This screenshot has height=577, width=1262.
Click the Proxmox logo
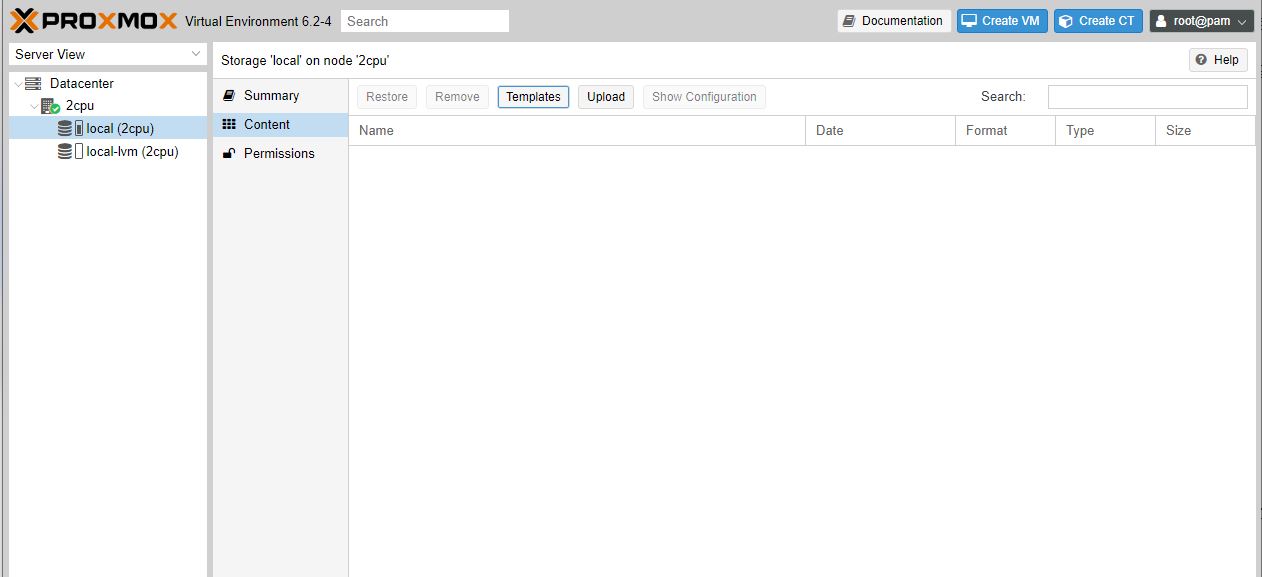click(94, 21)
